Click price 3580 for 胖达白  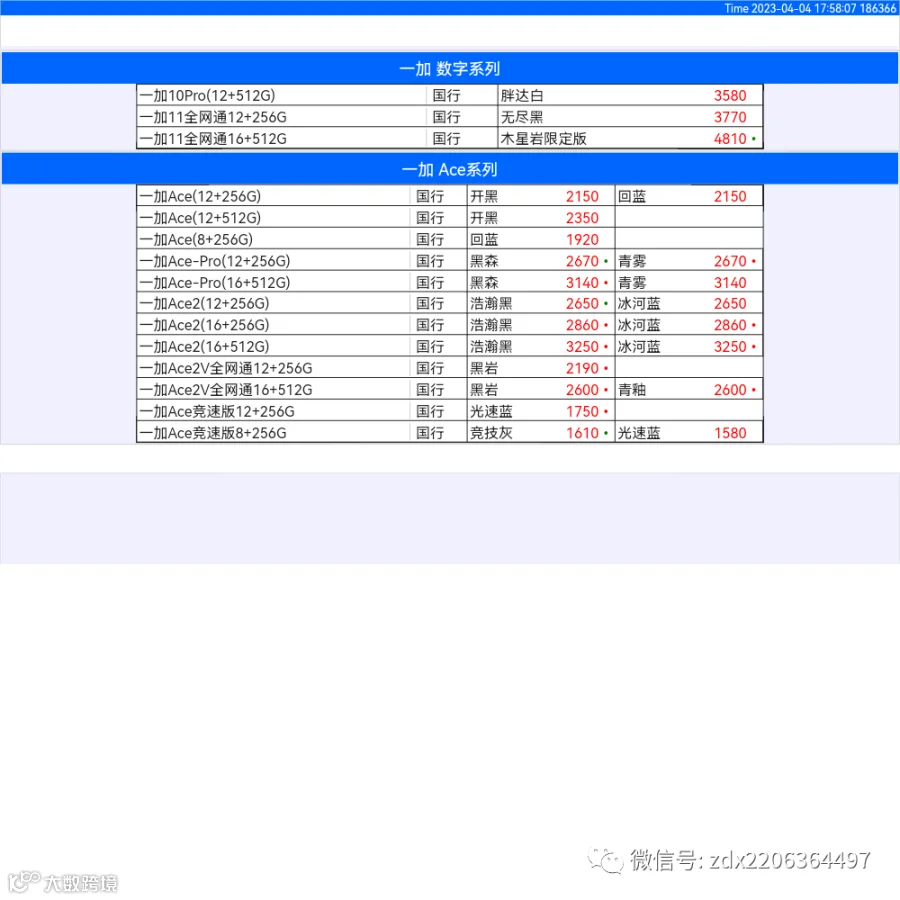click(730, 95)
